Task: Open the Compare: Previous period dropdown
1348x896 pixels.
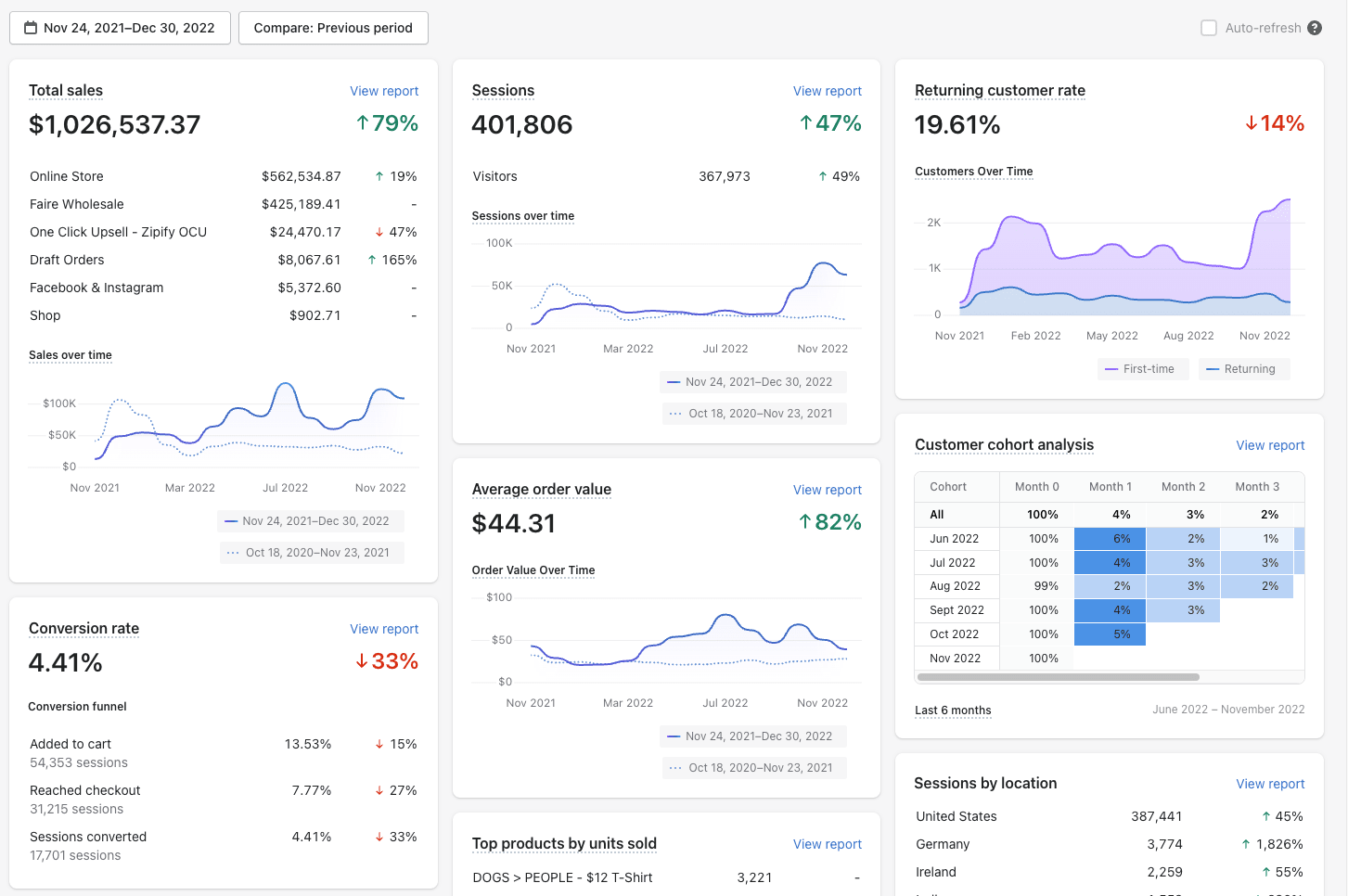Action: [x=333, y=28]
